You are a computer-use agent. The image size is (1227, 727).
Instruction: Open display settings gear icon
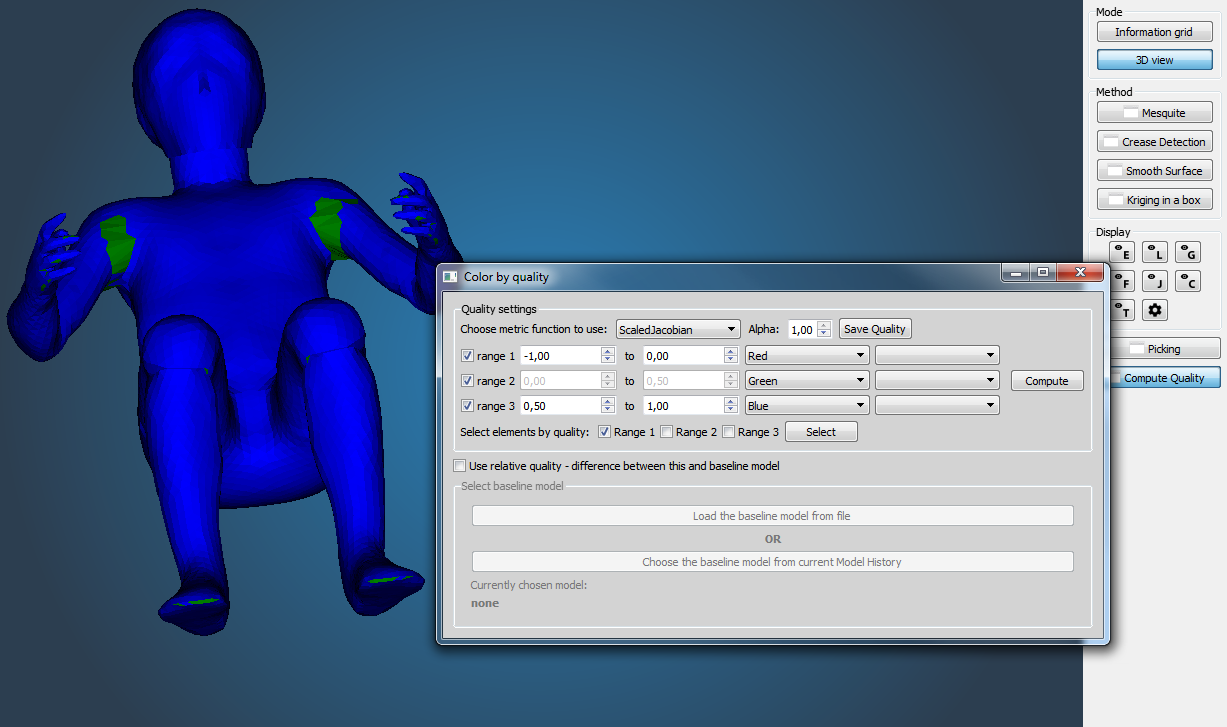(1155, 310)
